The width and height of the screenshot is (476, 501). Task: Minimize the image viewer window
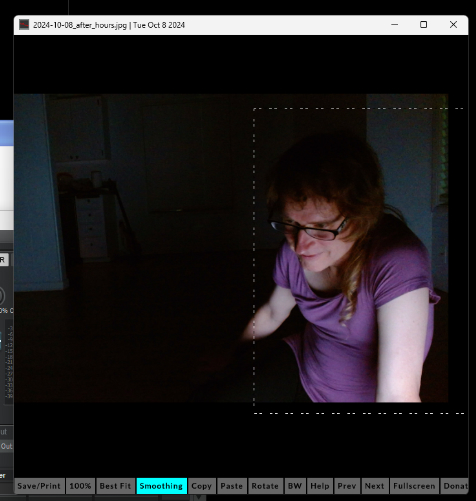394,25
